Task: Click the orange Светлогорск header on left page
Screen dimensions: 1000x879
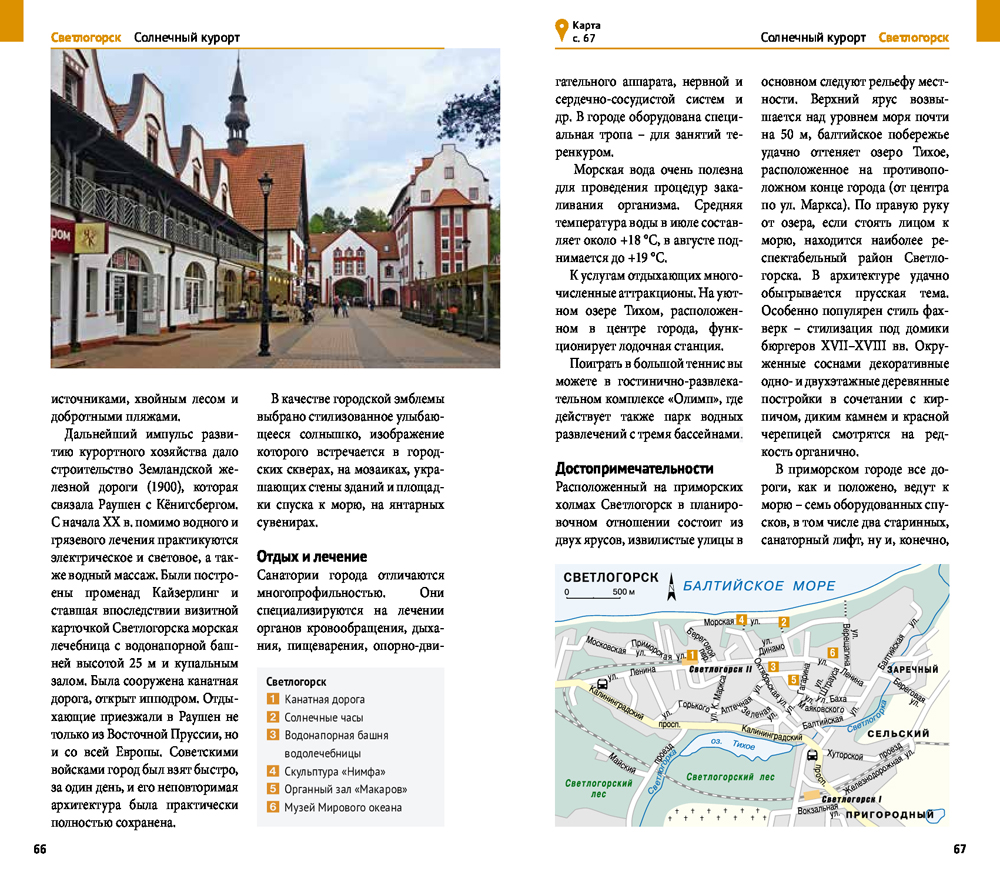Action: click(86, 38)
